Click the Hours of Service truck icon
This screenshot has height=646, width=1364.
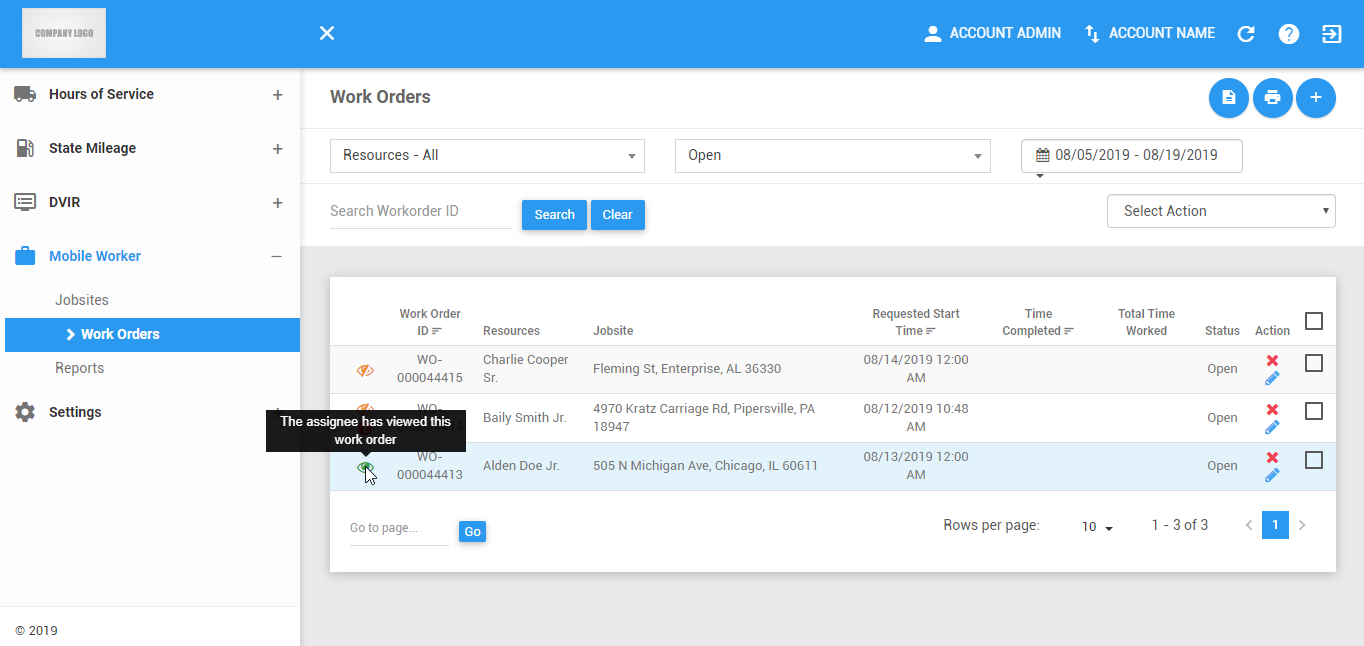[25, 94]
